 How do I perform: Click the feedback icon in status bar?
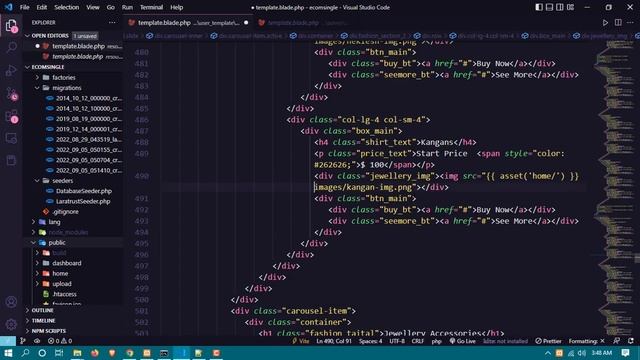click(x=616, y=341)
